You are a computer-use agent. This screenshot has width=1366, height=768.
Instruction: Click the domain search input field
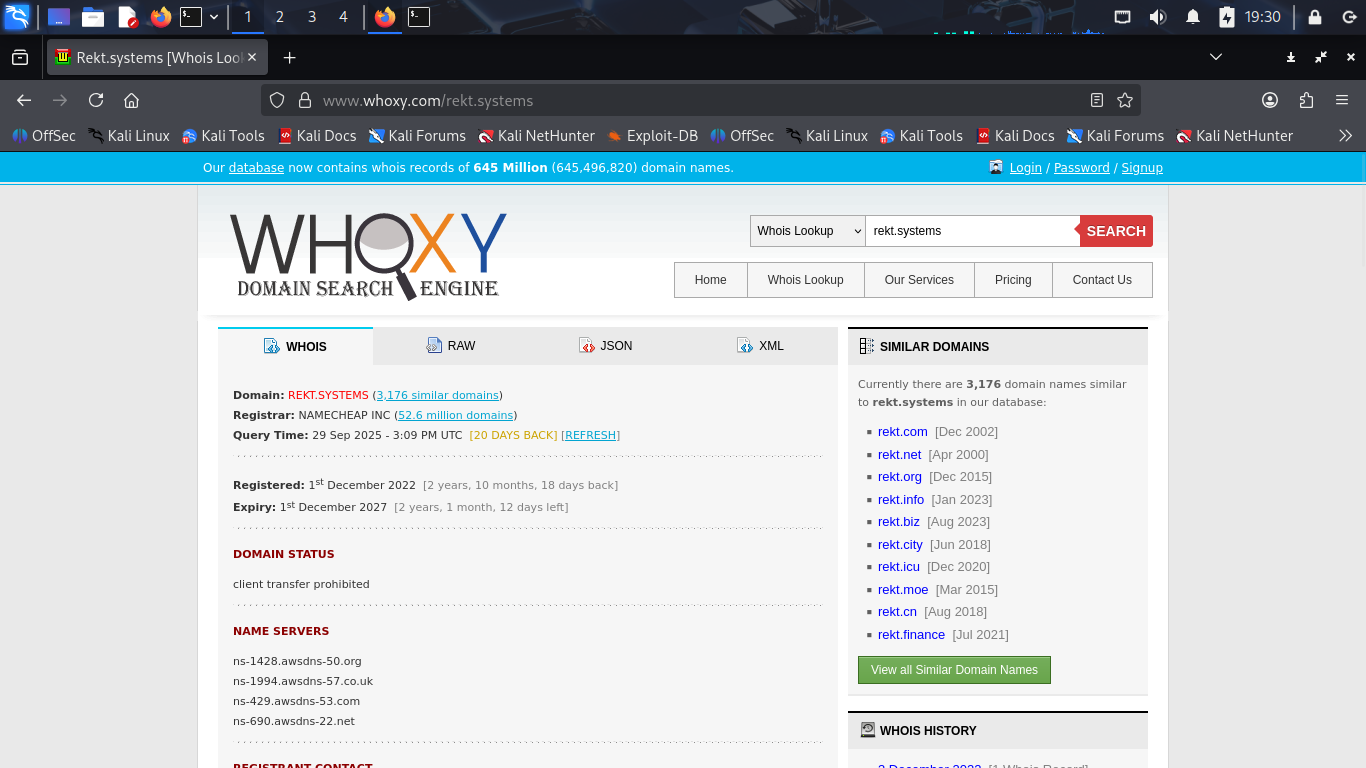971,231
